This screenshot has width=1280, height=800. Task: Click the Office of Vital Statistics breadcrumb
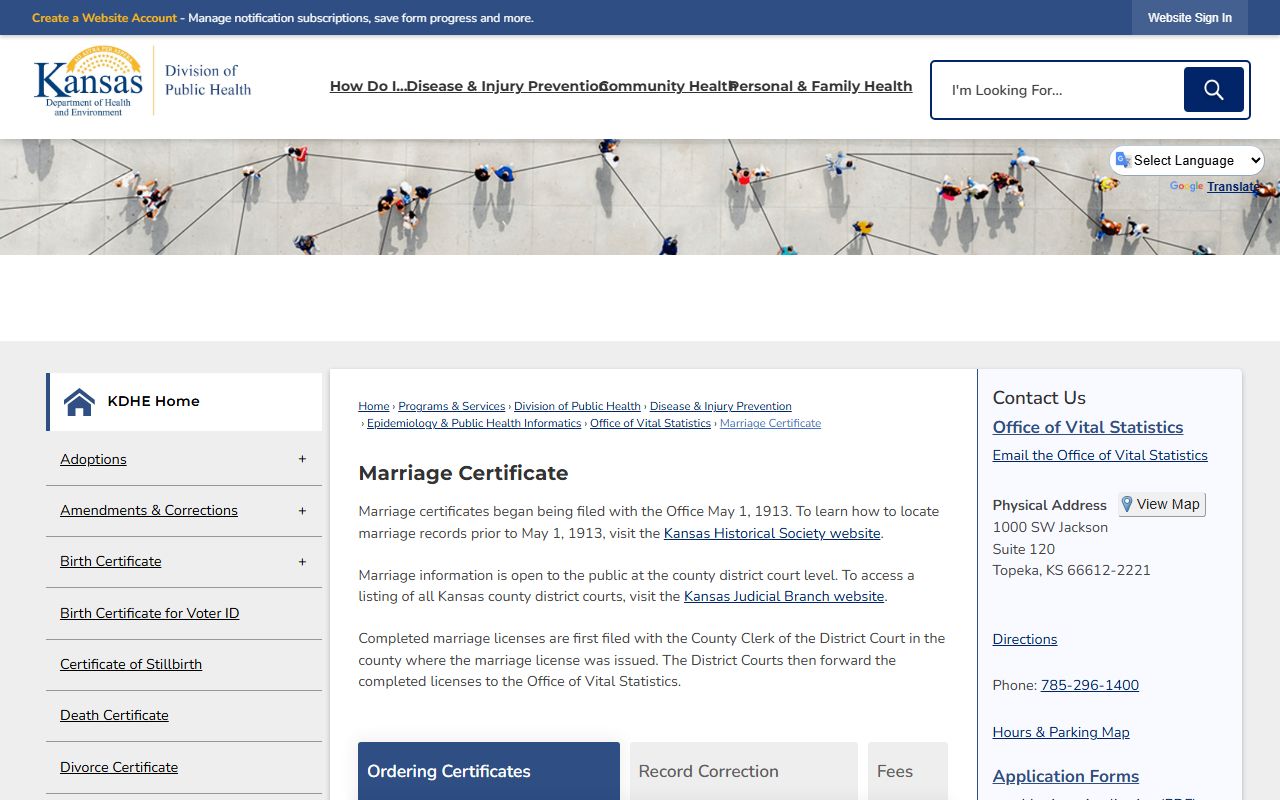pyautogui.click(x=650, y=423)
